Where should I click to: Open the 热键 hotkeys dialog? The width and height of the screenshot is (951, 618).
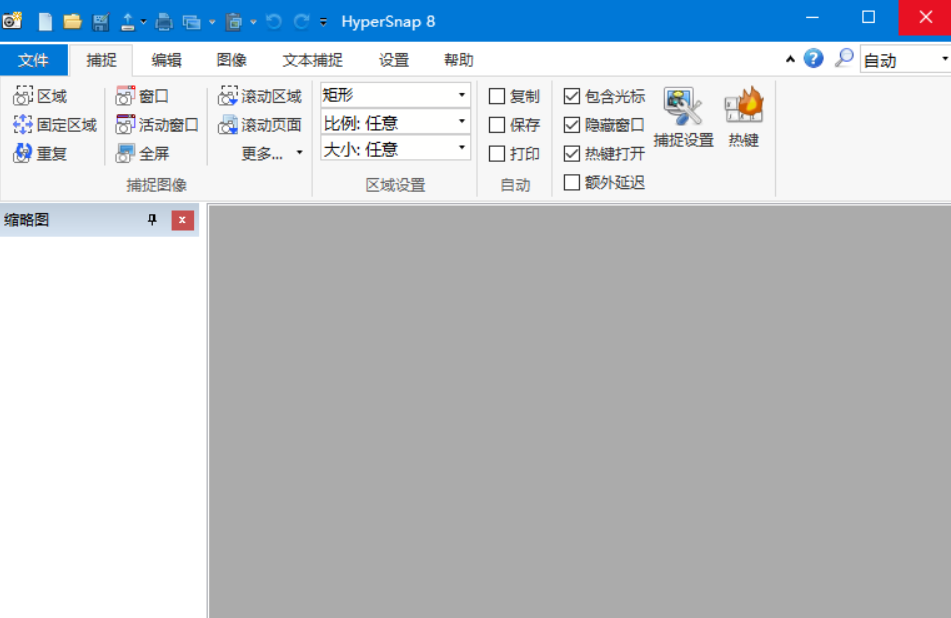click(744, 118)
